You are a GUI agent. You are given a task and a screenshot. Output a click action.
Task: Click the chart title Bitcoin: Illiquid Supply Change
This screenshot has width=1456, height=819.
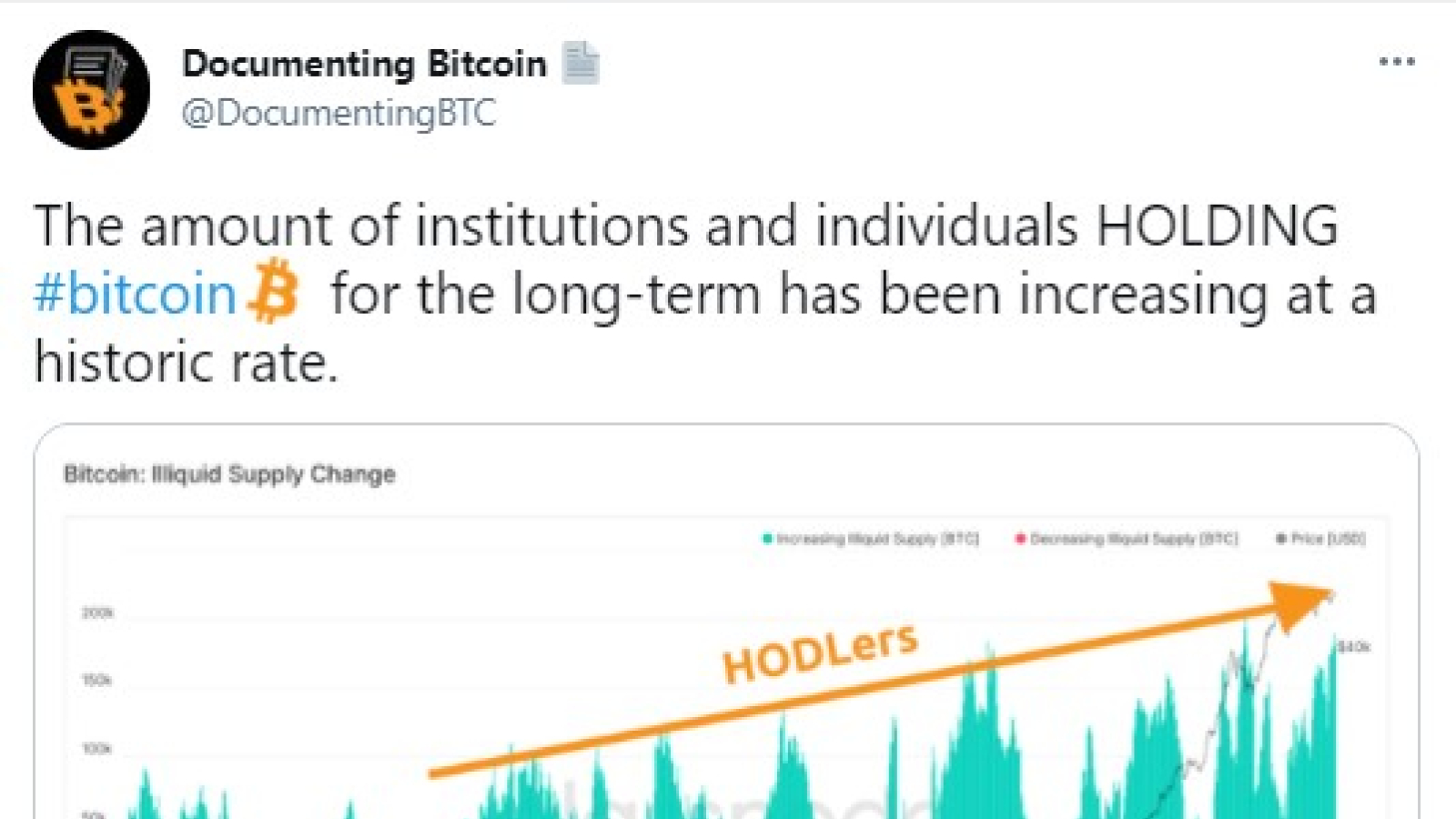click(229, 474)
